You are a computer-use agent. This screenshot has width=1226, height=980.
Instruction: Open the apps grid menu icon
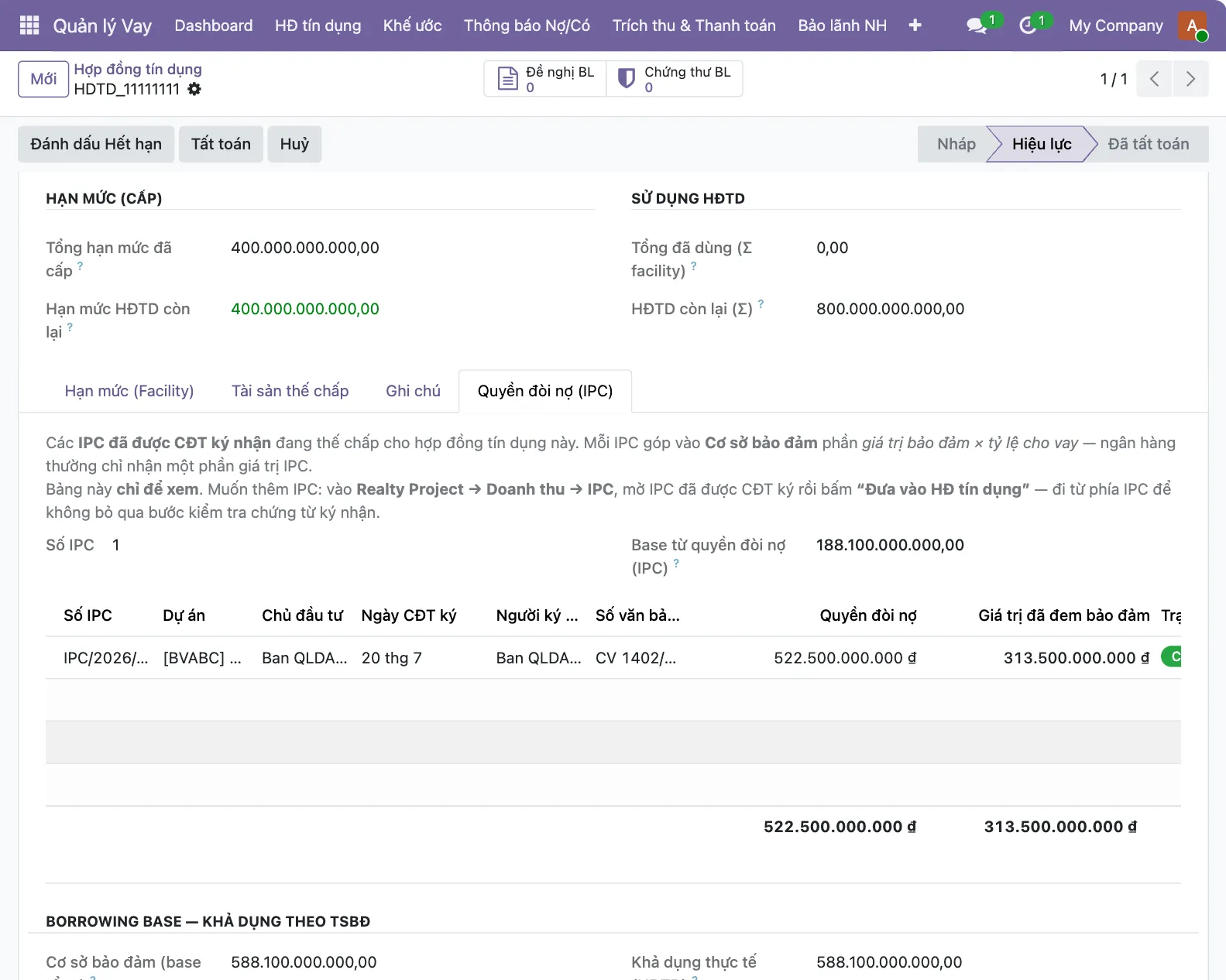[29, 26]
